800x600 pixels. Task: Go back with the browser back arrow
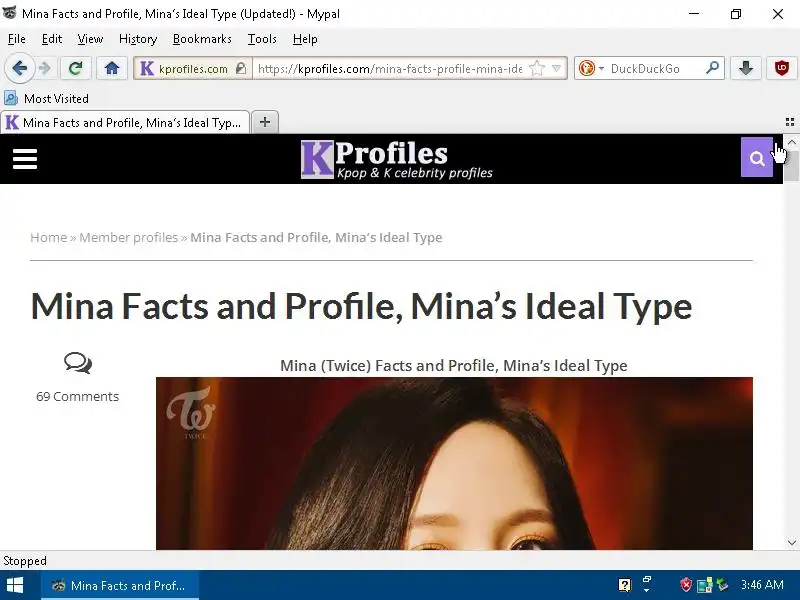point(19,68)
